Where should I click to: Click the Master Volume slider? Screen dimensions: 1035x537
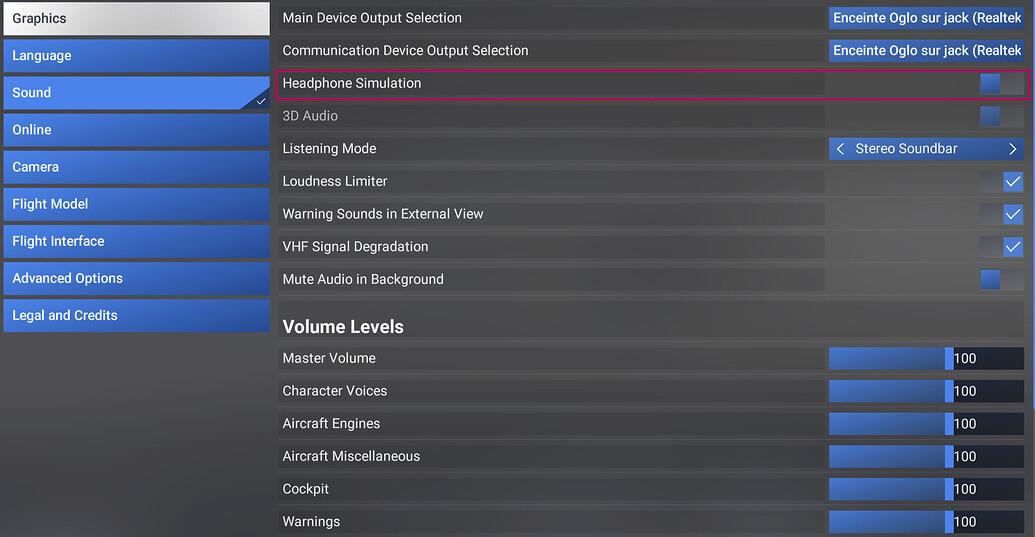[x=926, y=358]
